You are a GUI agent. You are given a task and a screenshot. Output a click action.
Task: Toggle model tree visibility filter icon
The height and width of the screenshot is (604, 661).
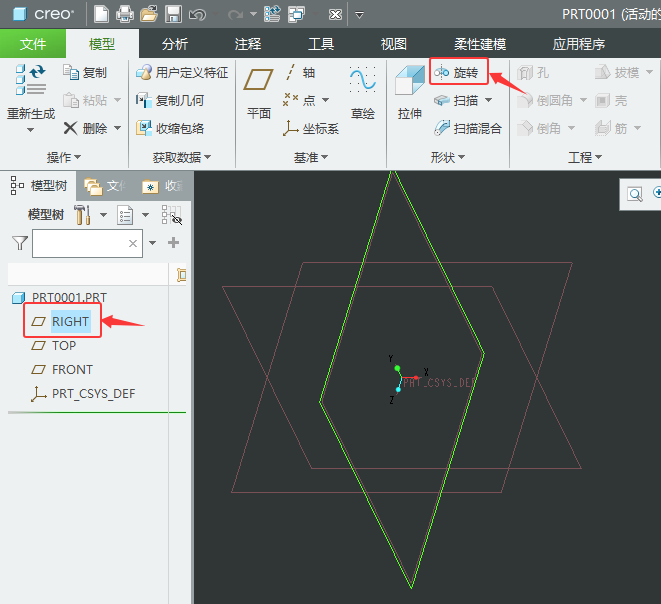pos(172,215)
